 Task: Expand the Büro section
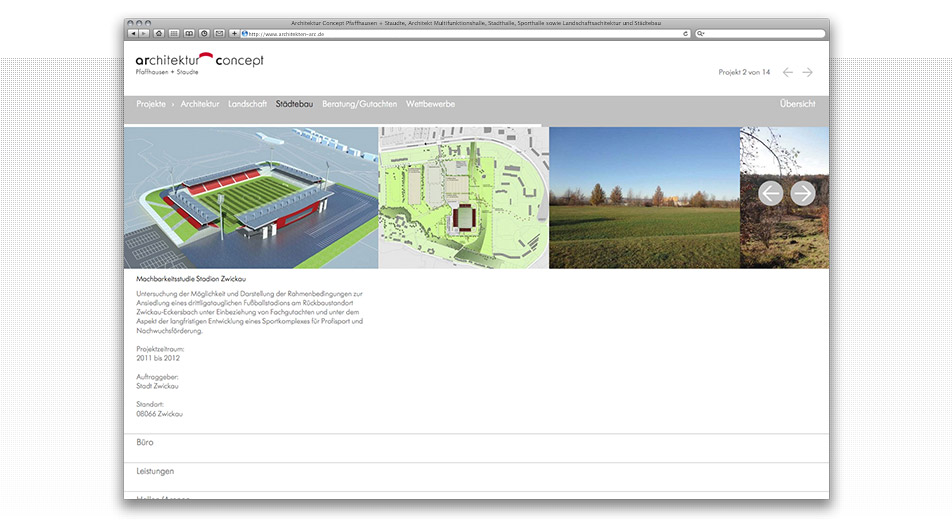coord(145,442)
